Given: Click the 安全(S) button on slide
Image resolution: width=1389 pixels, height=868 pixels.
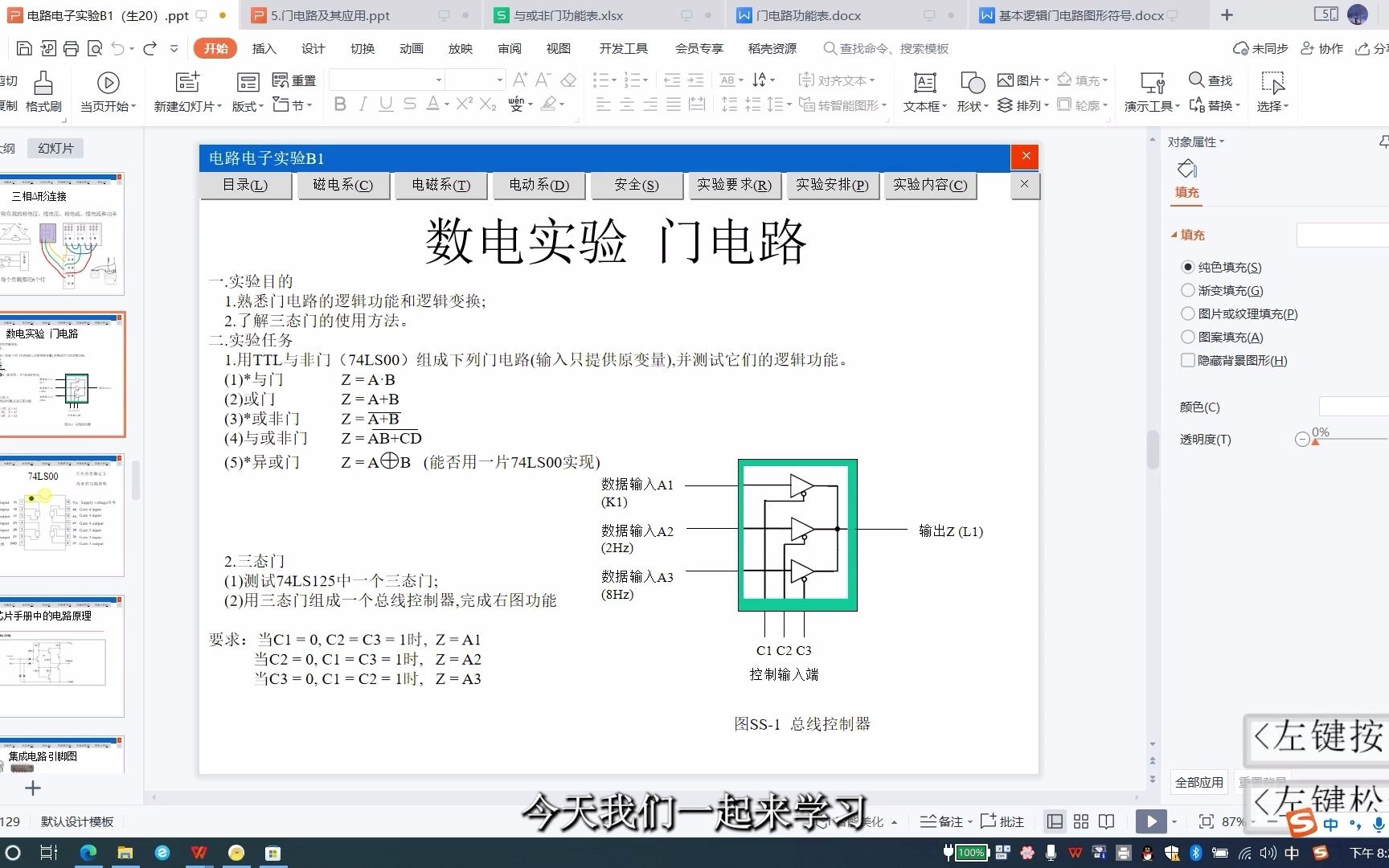Looking at the screenshot, I should pyautogui.click(x=637, y=185).
